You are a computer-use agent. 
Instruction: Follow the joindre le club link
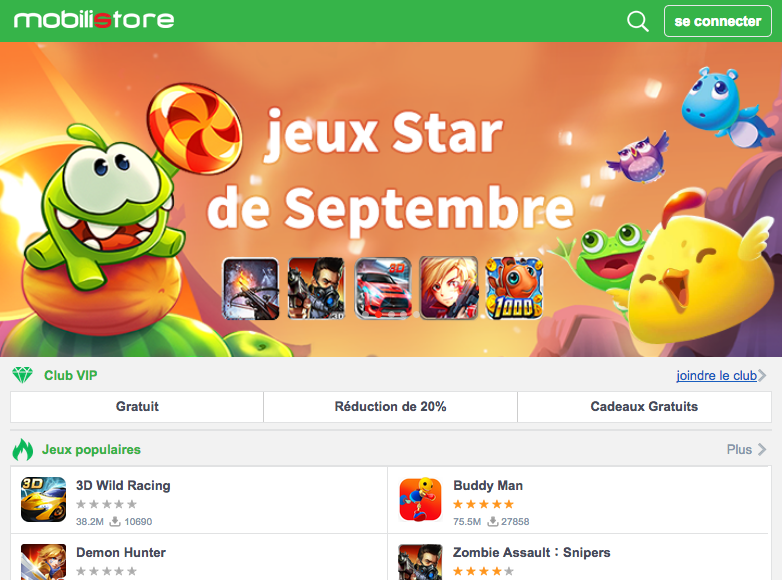pos(716,376)
